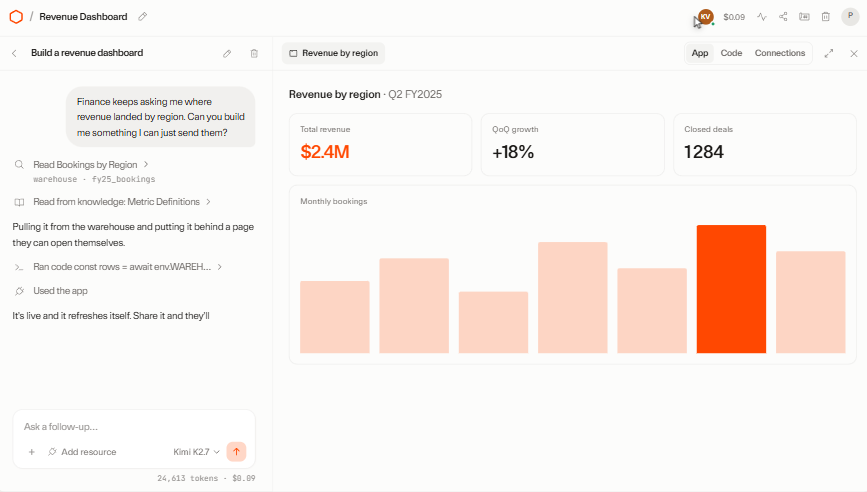Click the Revenue by region Q2 FY2025 heading
The image size is (867, 492).
365,95
